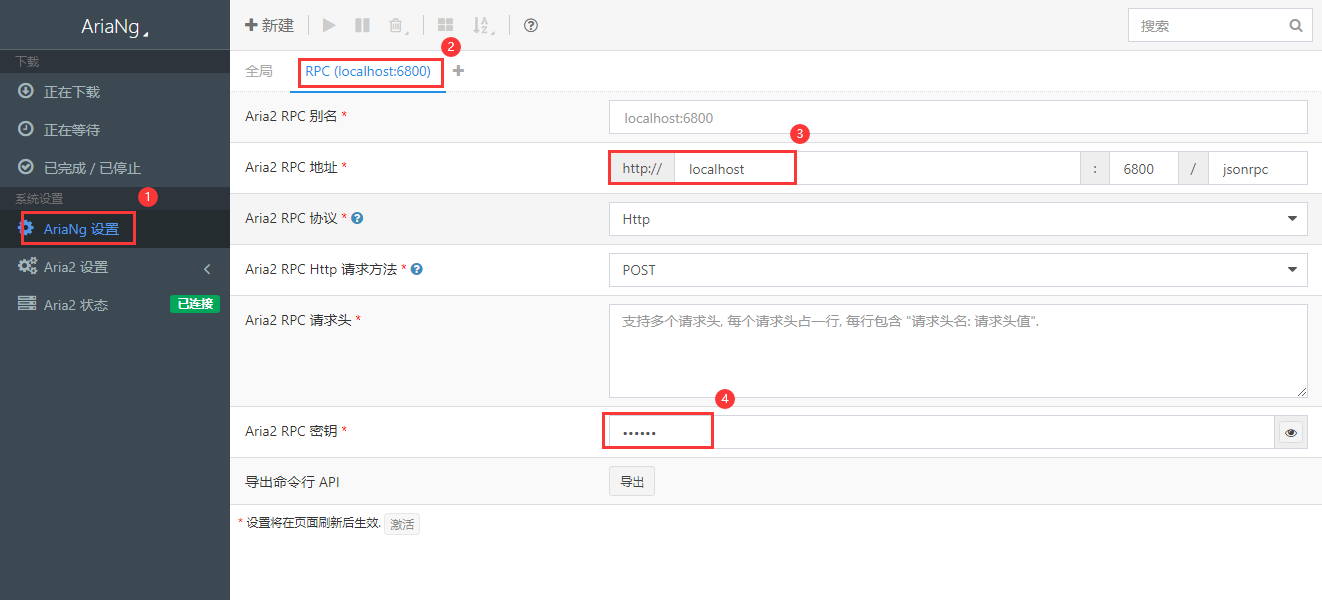Click the jsonrpc path field
Viewport: 1322px width, 600px height.
pyautogui.click(x=1258, y=169)
